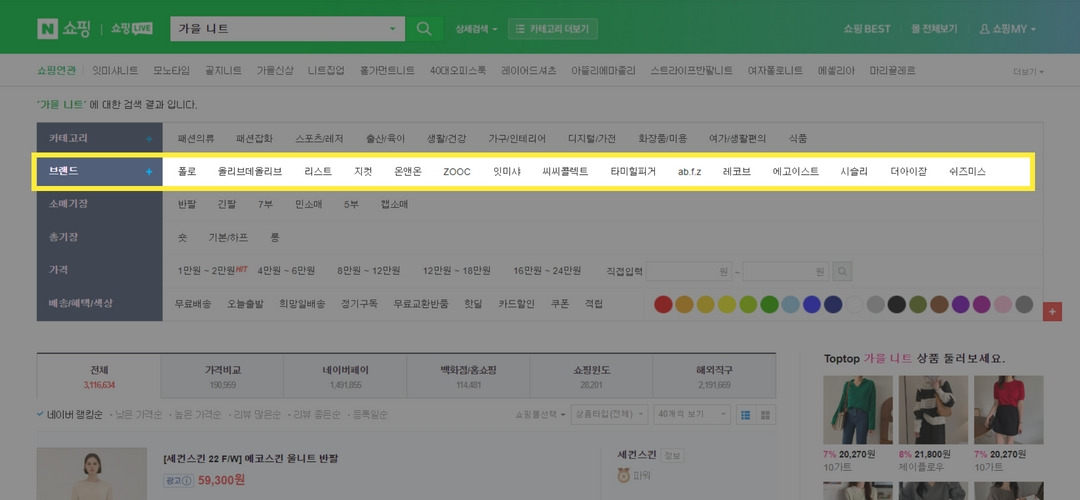Screen dimensions: 1080x500
Task: Click the maximum price input field
Action: [x=785, y=271]
